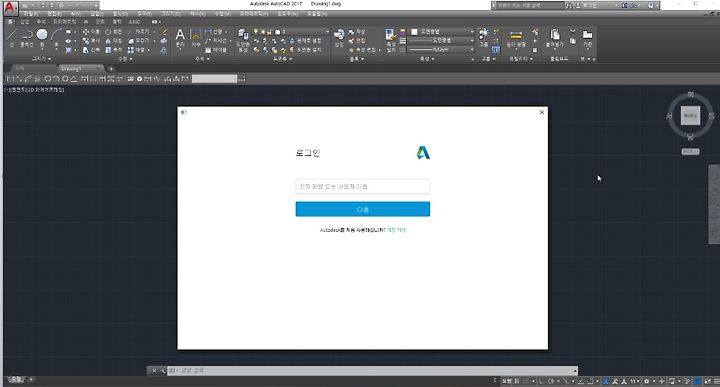This screenshot has width=720, height=387.
Task: Choose the Stretch (신축) tool
Action: tap(91, 50)
